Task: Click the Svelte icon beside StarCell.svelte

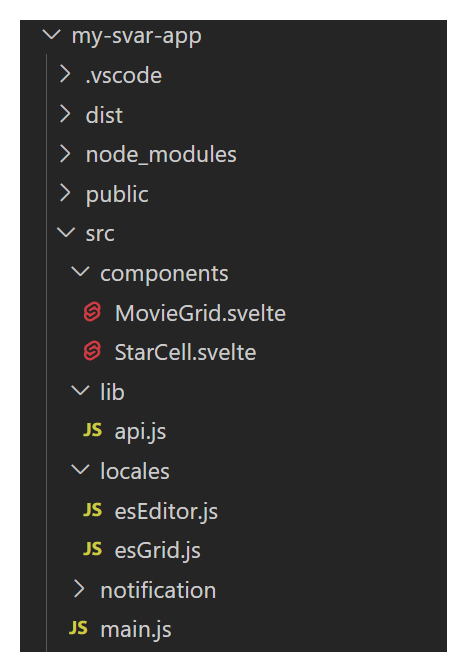Action: [x=92, y=351]
